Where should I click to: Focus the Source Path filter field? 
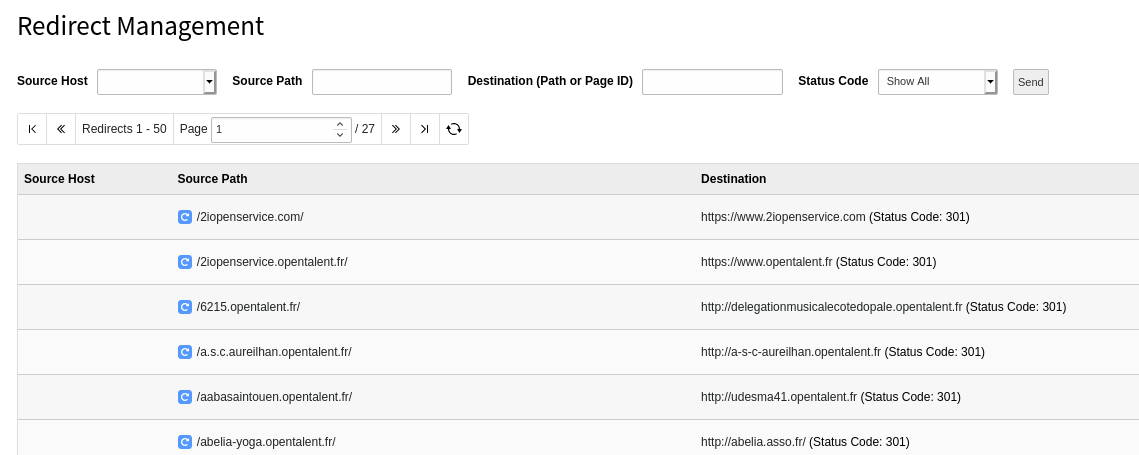click(382, 82)
